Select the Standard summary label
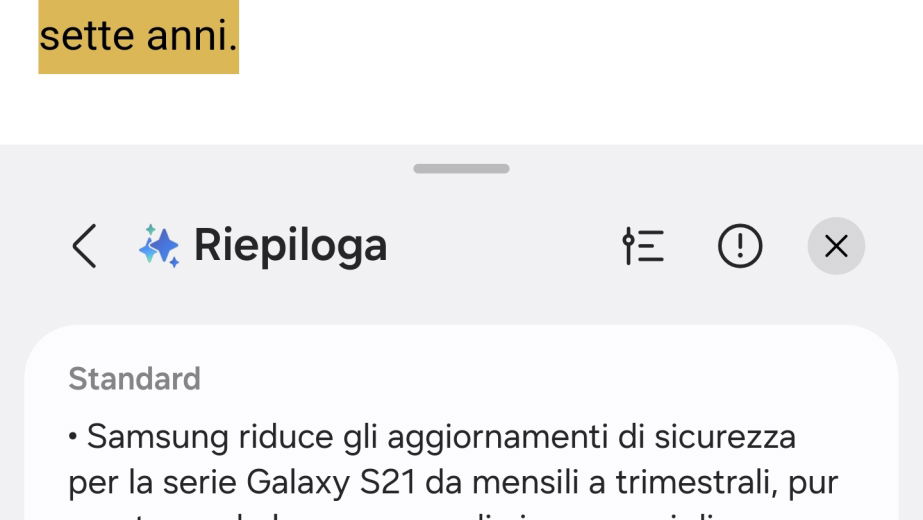 coord(134,379)
